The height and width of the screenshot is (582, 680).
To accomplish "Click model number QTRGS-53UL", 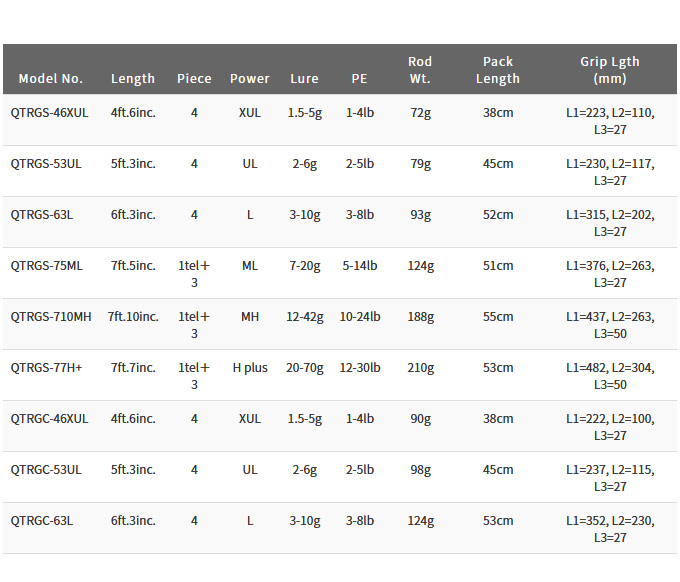I will point(46,164).
